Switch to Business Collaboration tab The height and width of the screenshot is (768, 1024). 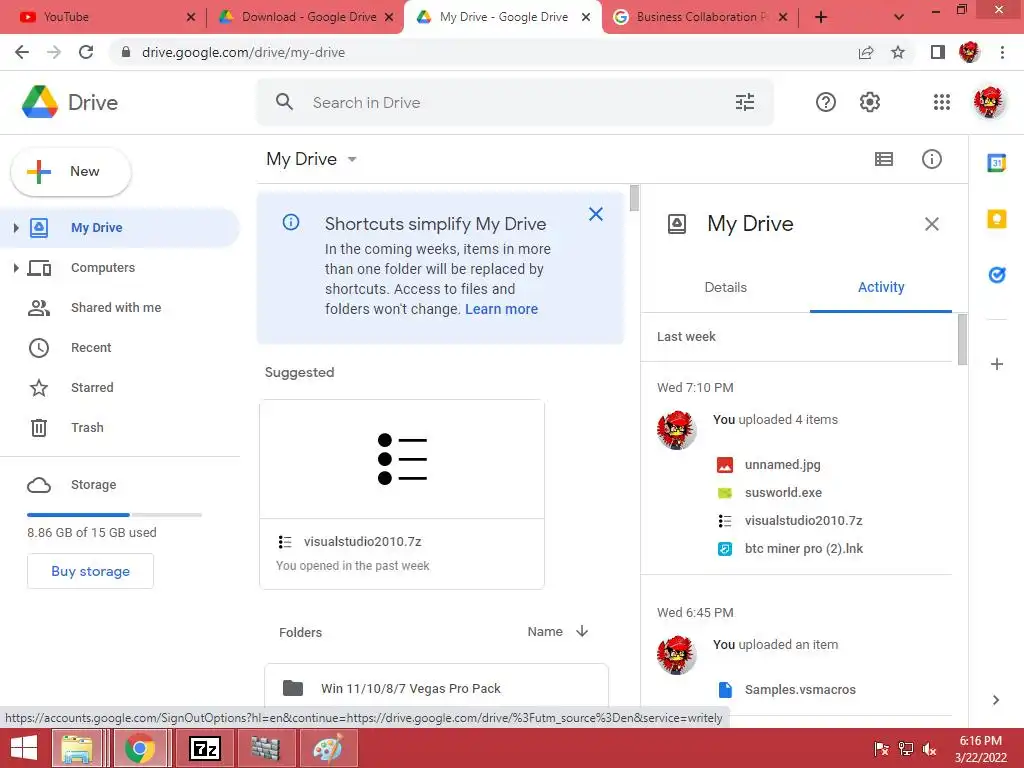(700, 17)
